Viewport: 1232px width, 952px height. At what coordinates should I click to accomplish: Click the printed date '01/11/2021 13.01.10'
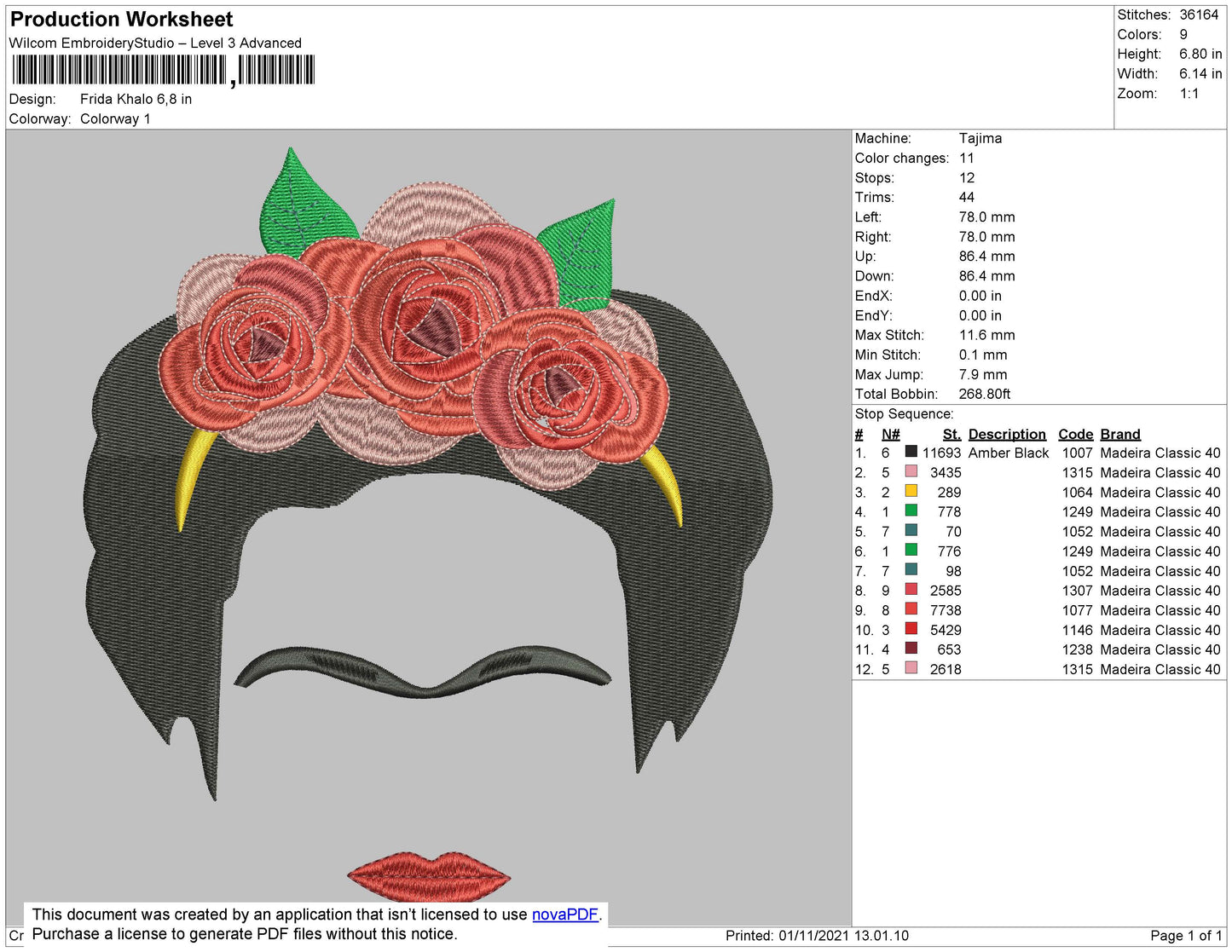click(843, 935)
